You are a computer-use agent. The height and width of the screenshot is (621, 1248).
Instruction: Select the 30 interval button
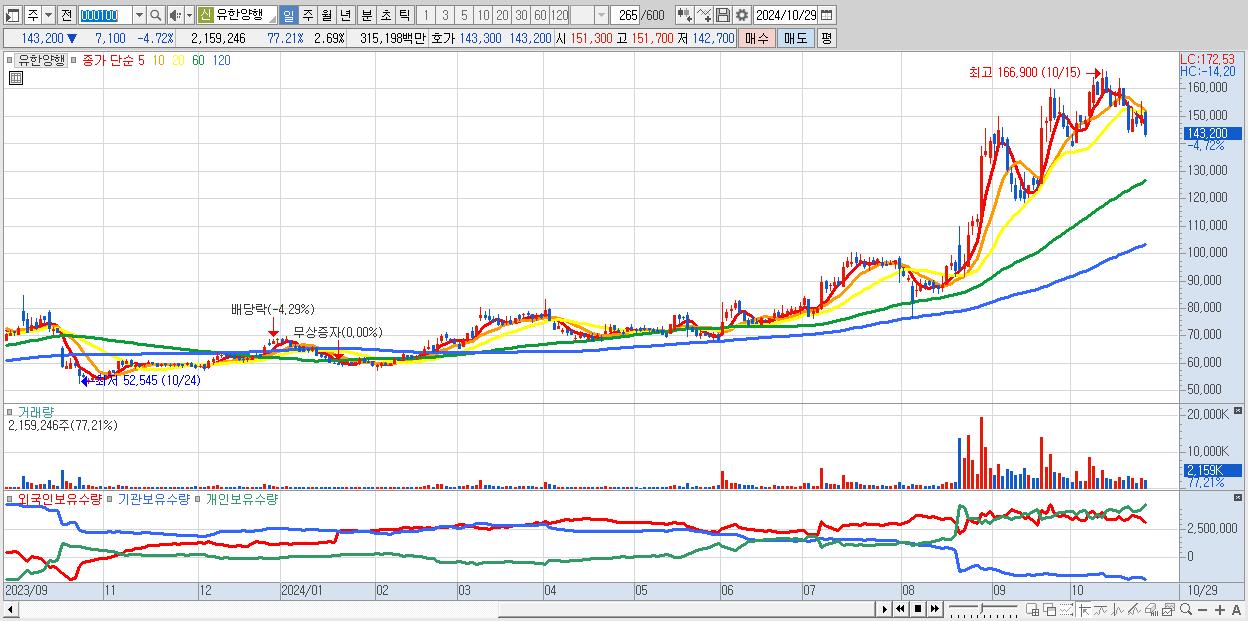click(521, 16)
